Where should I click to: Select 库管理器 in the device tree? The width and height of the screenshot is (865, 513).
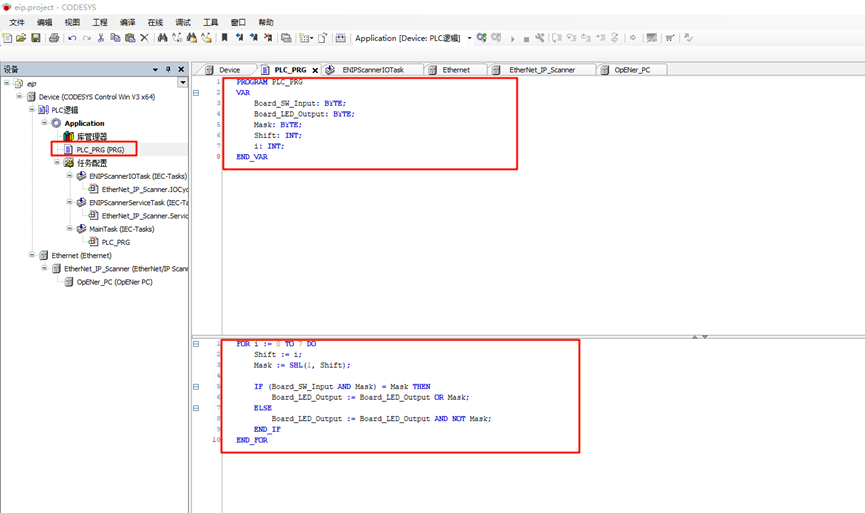(92, 136)
